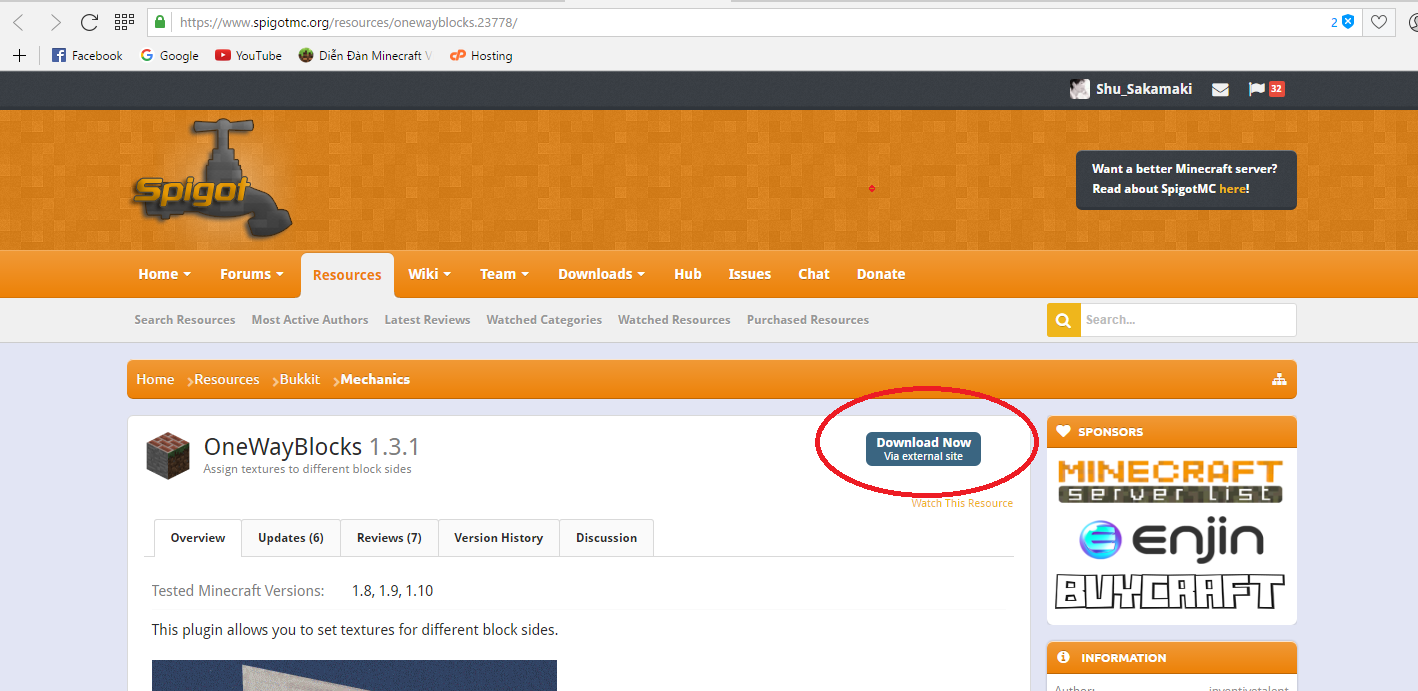The image size is (1418, 691).
Task: Switch to the Discussion tab
Action: (606, 538)
